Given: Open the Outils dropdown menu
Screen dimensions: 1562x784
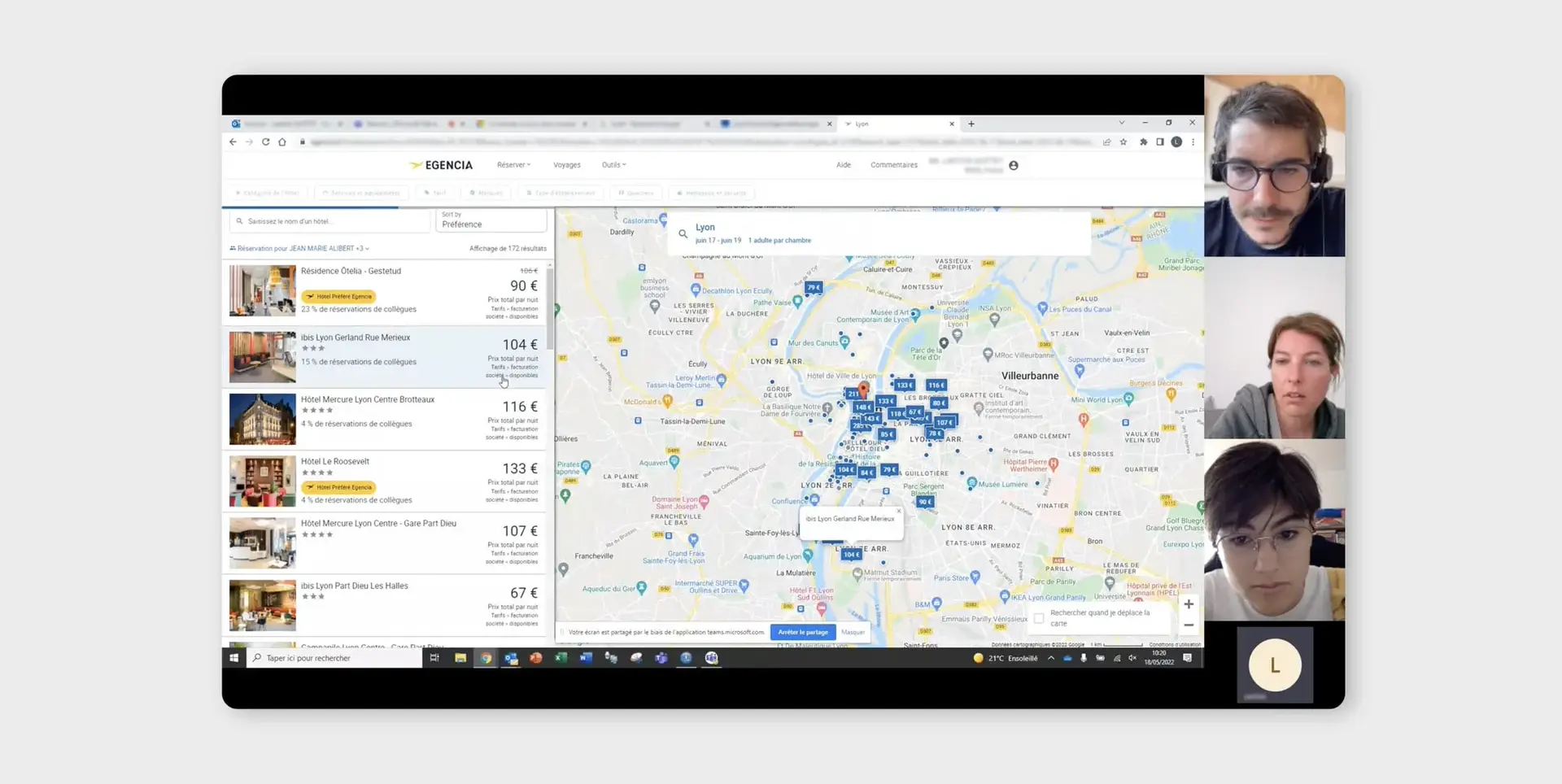Looking at the screenshot, I should point(614,165).
